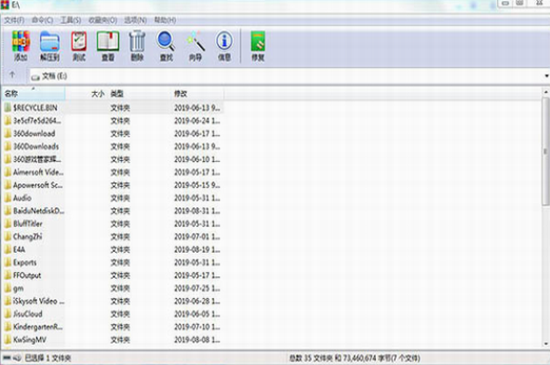Screen dimensions: 550x365
Task: Click the View (查看) book icon
Action: (108, 41)
